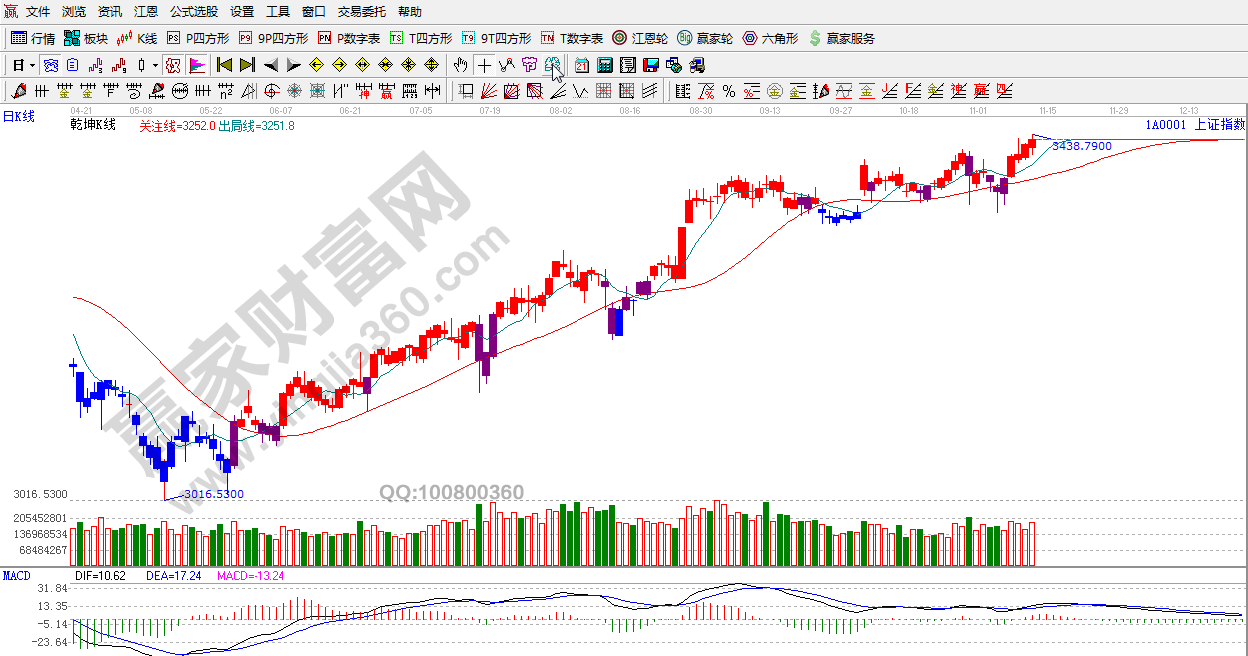
Task: Open the calculator tool icon
Action: 604,65
